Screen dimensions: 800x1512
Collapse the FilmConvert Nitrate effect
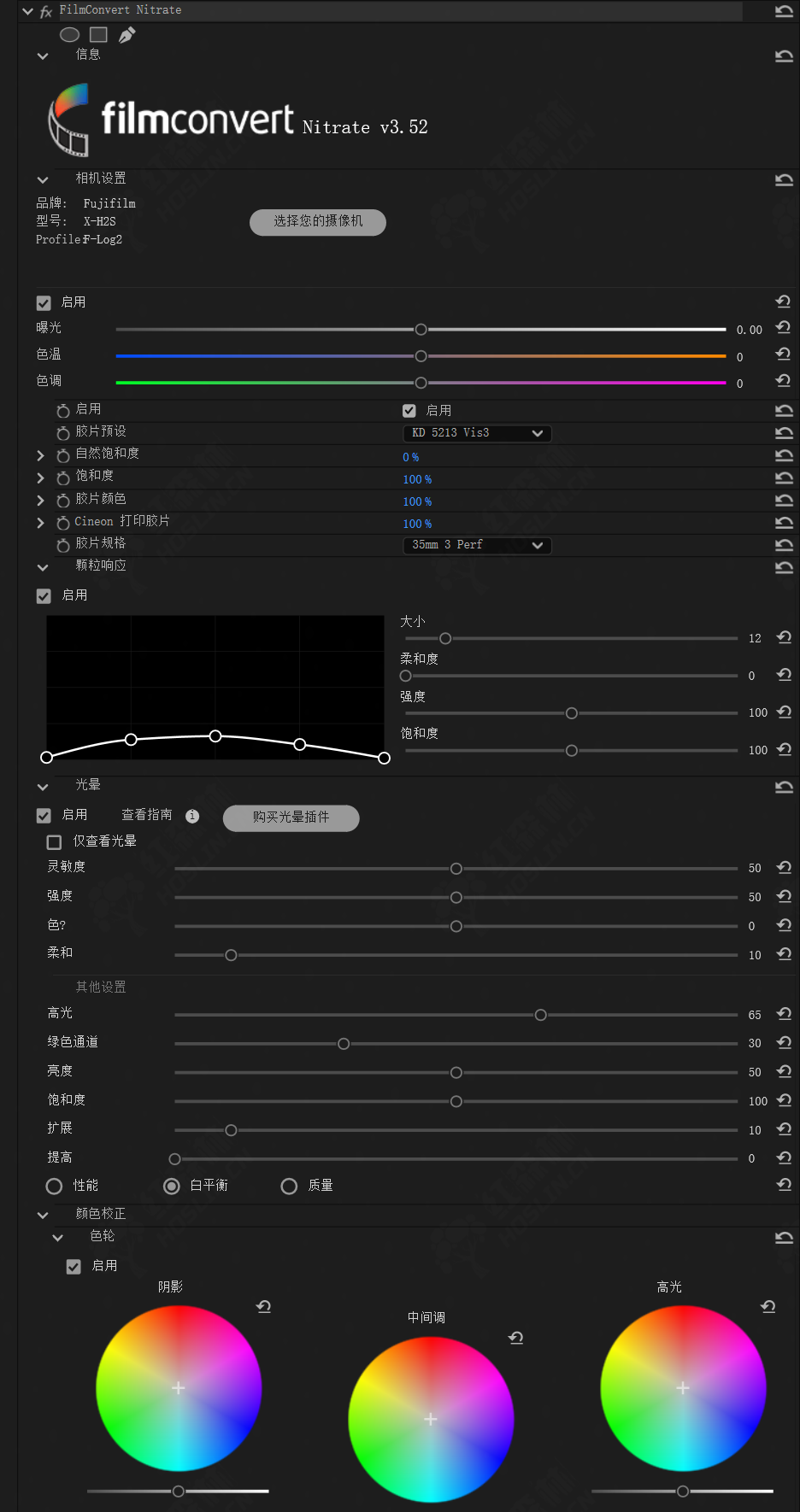coord(28,11)
